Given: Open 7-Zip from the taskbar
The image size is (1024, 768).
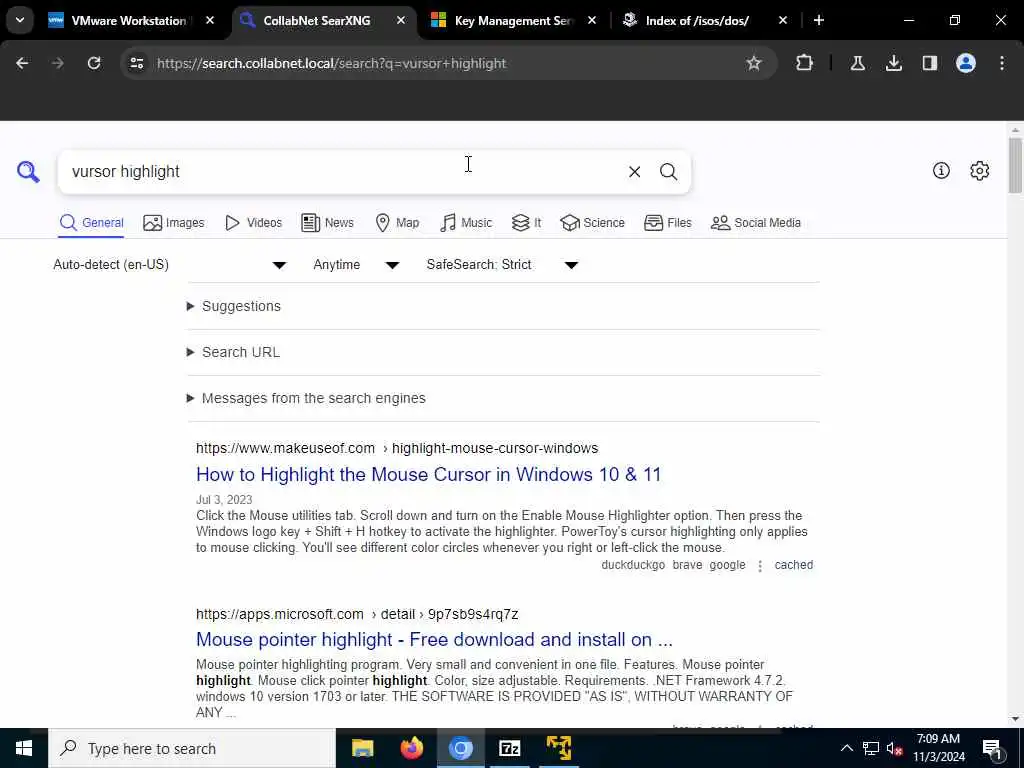Looking at the screenshot, I should [x=509, y=748].
